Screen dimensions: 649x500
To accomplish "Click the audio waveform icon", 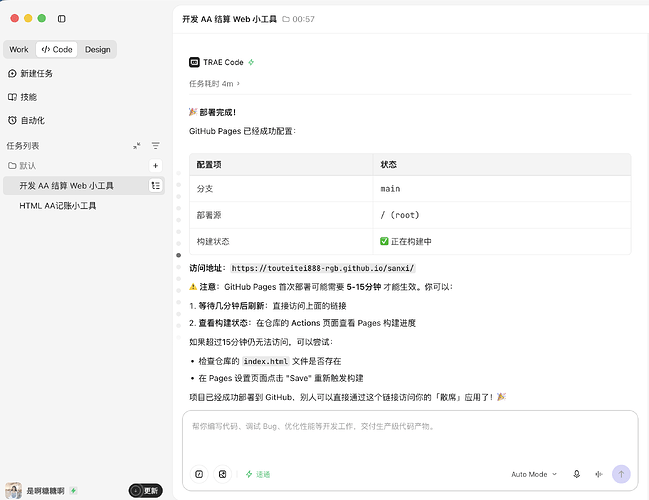I will click(x=599, y=474).
